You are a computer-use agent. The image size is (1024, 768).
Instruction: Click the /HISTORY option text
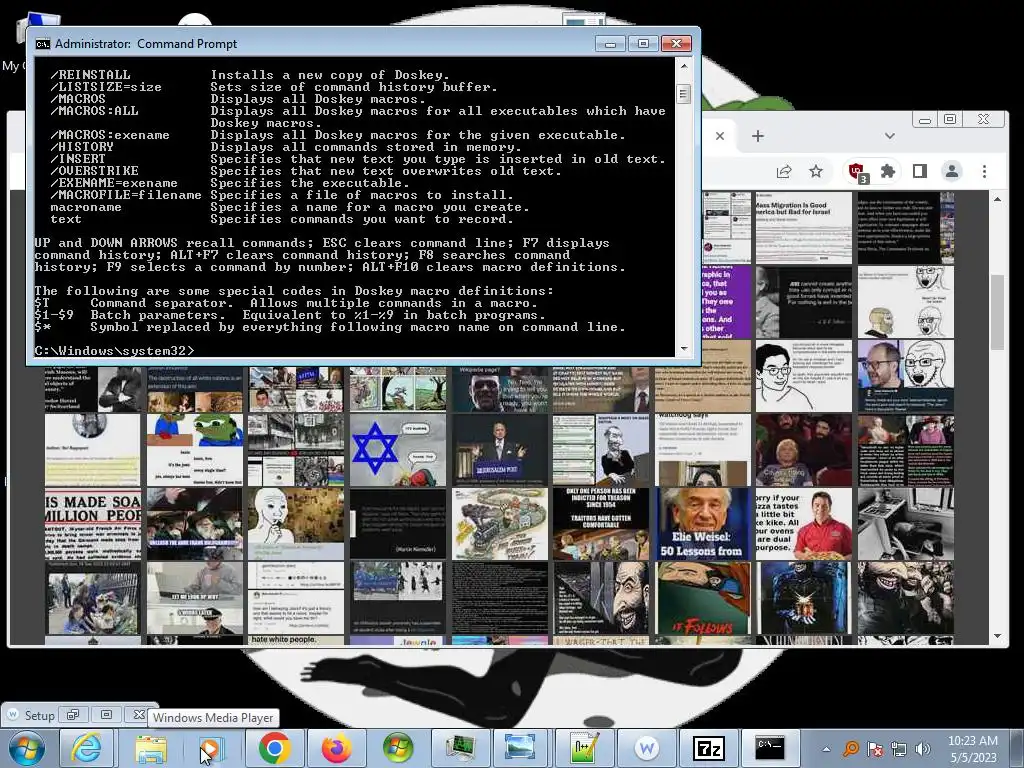[82, 147]
